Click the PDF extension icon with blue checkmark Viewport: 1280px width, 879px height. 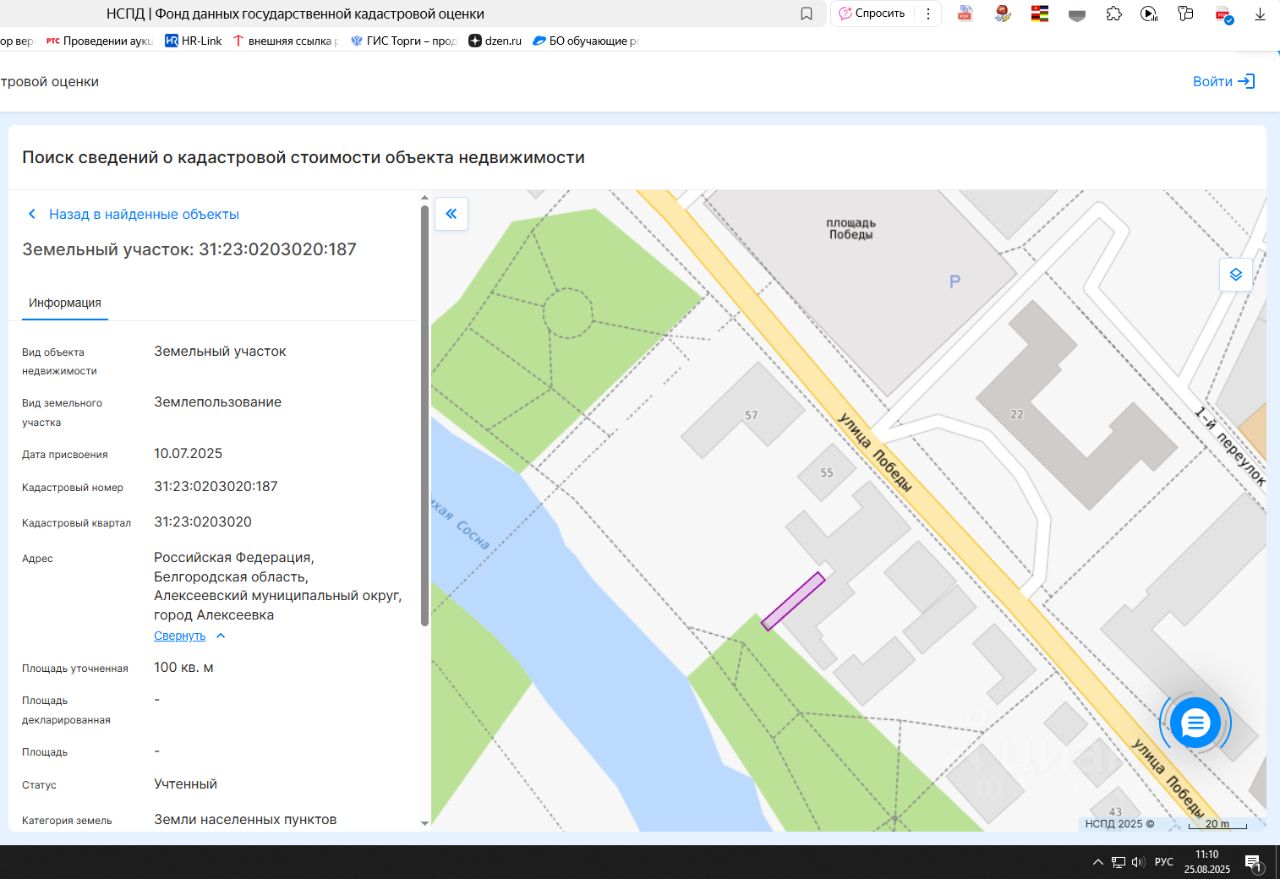coord(1224,14)
